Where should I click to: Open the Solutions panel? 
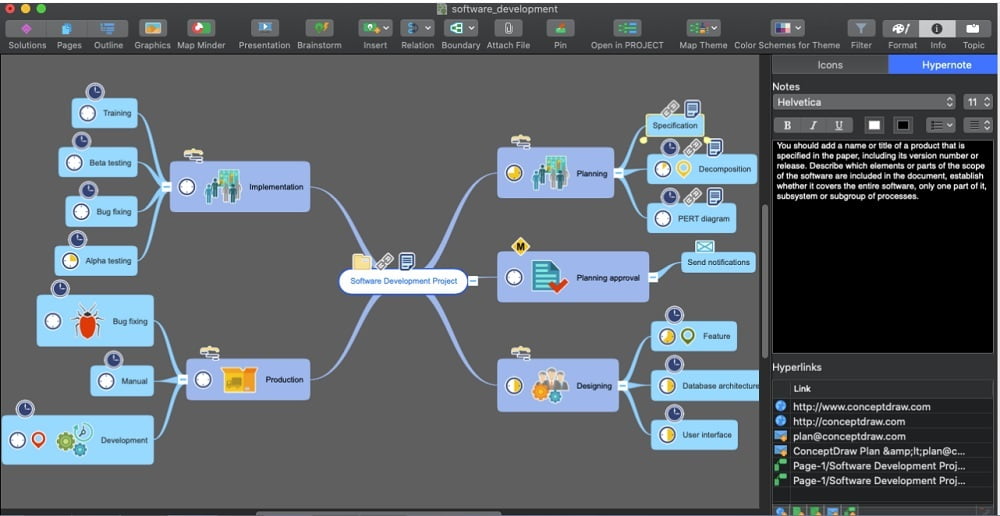click(x=27, y=29)
